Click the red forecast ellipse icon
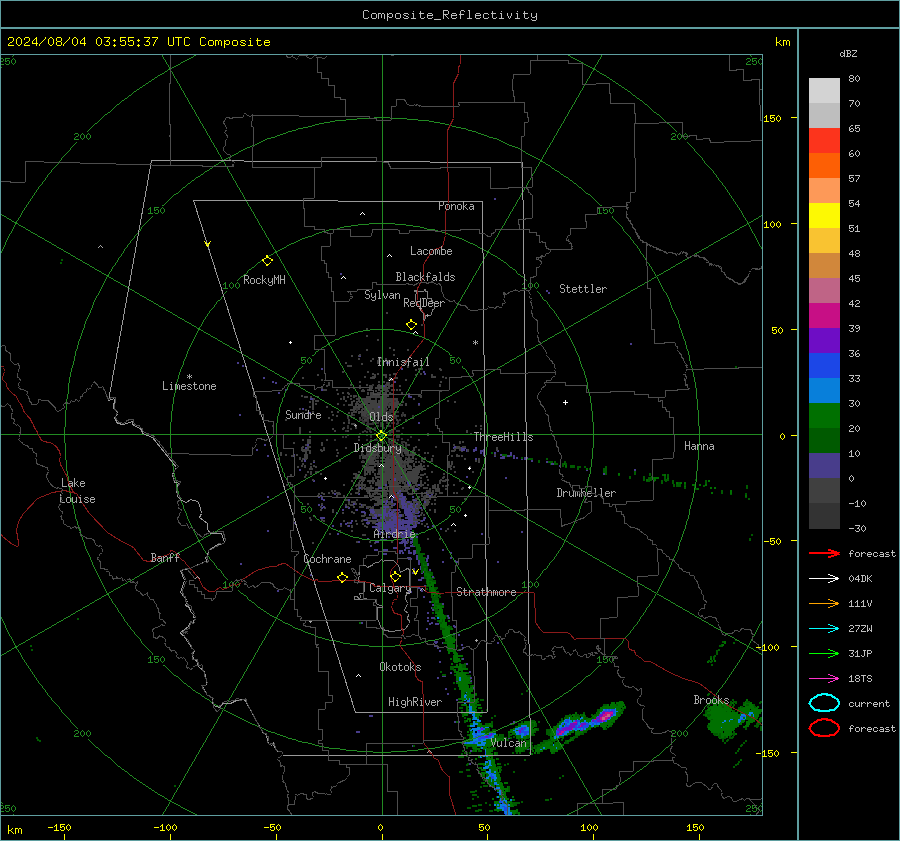Screen dimensions: 900x841 pos(824,728)
